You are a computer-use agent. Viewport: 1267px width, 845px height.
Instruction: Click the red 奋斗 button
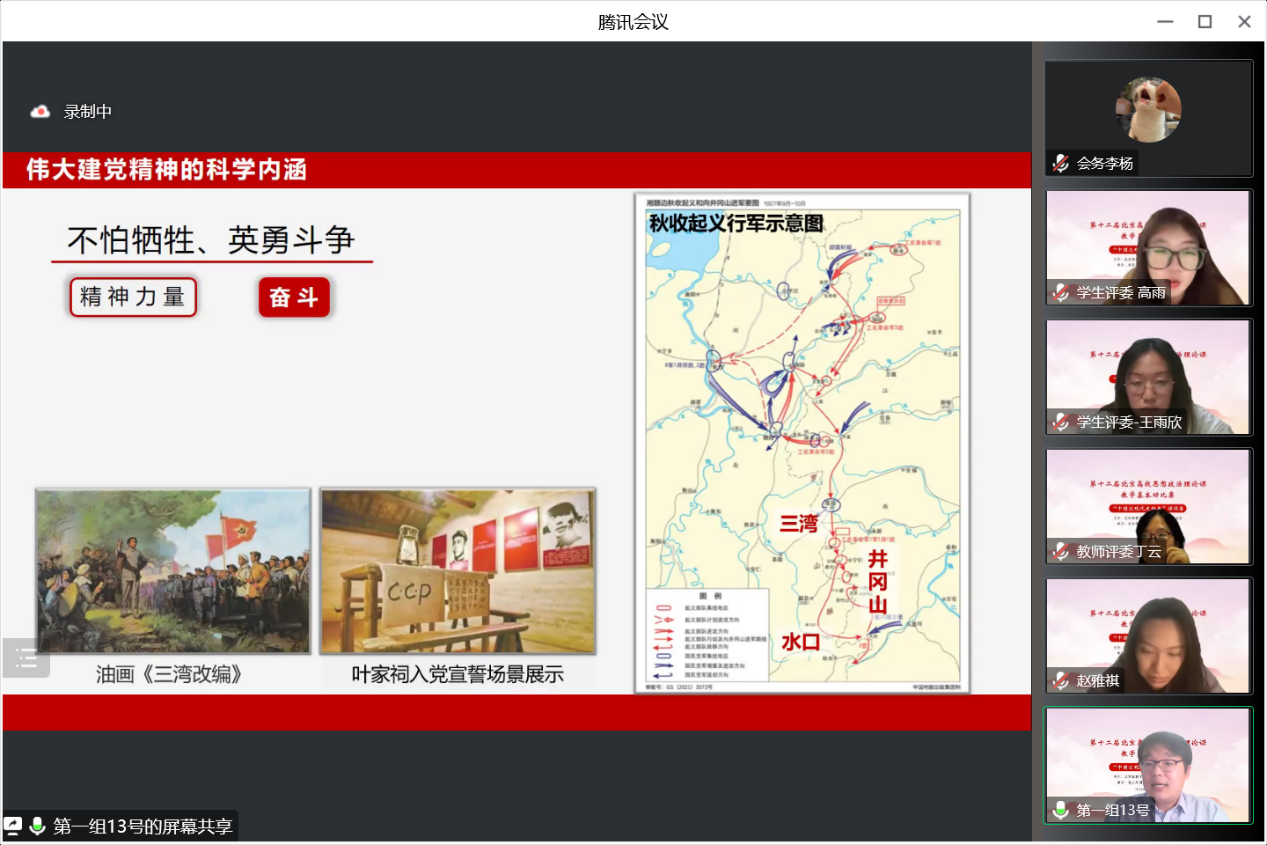click(x=294, y=298)
